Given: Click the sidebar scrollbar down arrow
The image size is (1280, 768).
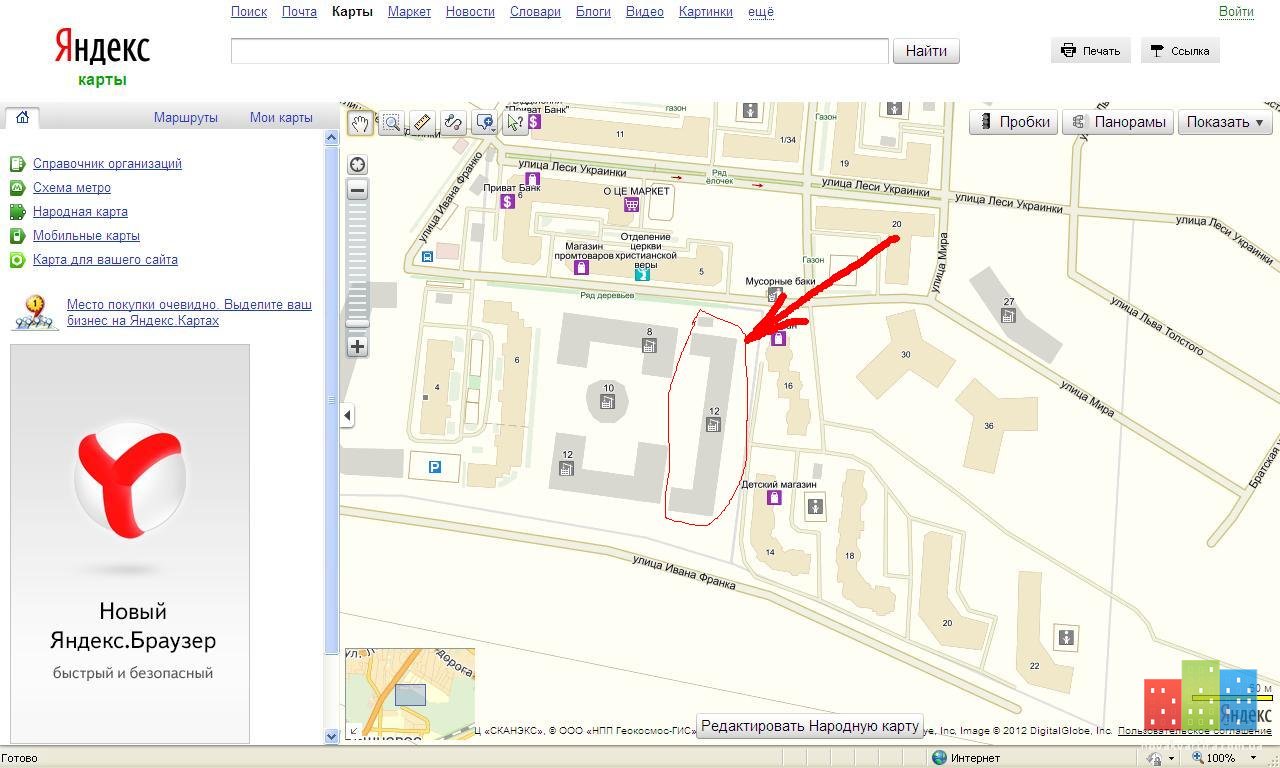Looking at the screenshot, I should pyautogui.click(x=332, y=736).
